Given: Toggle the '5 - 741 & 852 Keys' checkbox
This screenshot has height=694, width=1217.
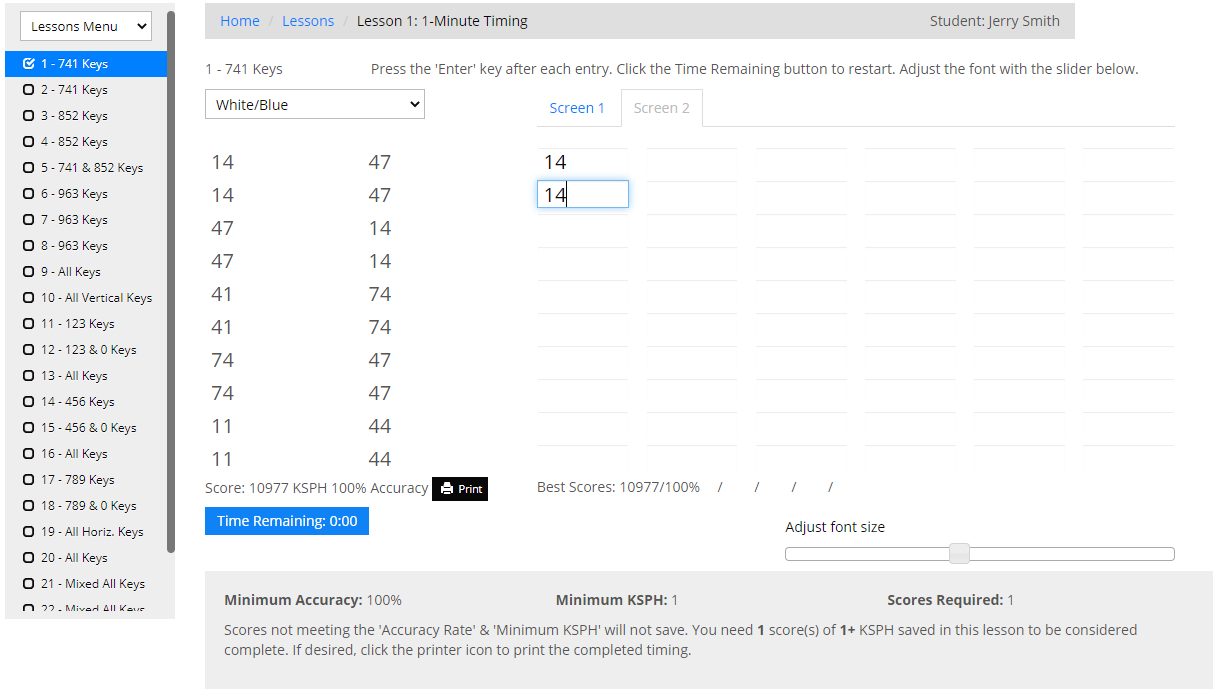Looking at the screenshot, I should (29, 168).
